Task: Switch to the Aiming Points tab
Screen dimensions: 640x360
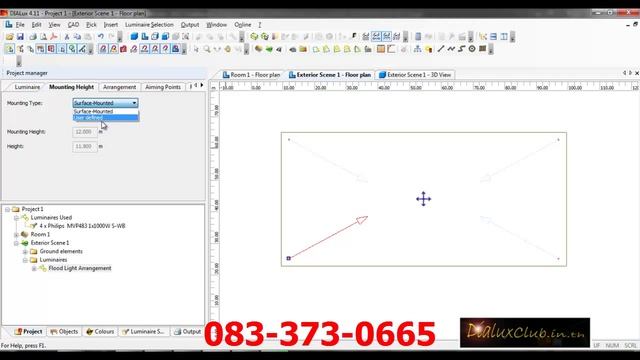Action: (163, 87)
